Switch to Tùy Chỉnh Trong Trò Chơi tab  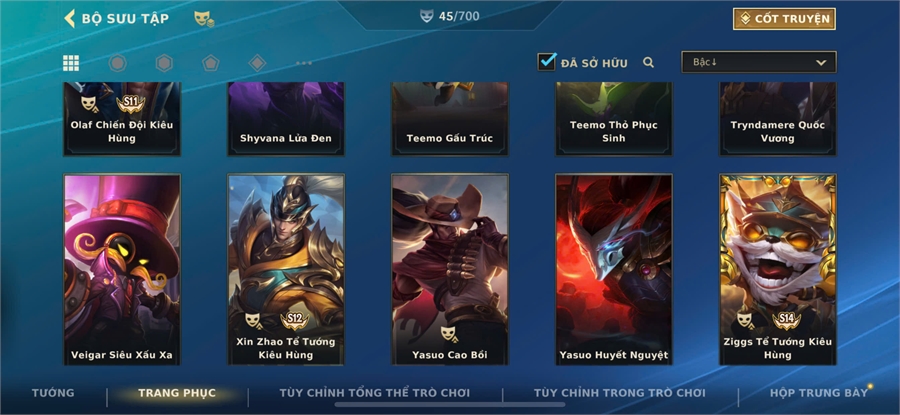[619, 393]
